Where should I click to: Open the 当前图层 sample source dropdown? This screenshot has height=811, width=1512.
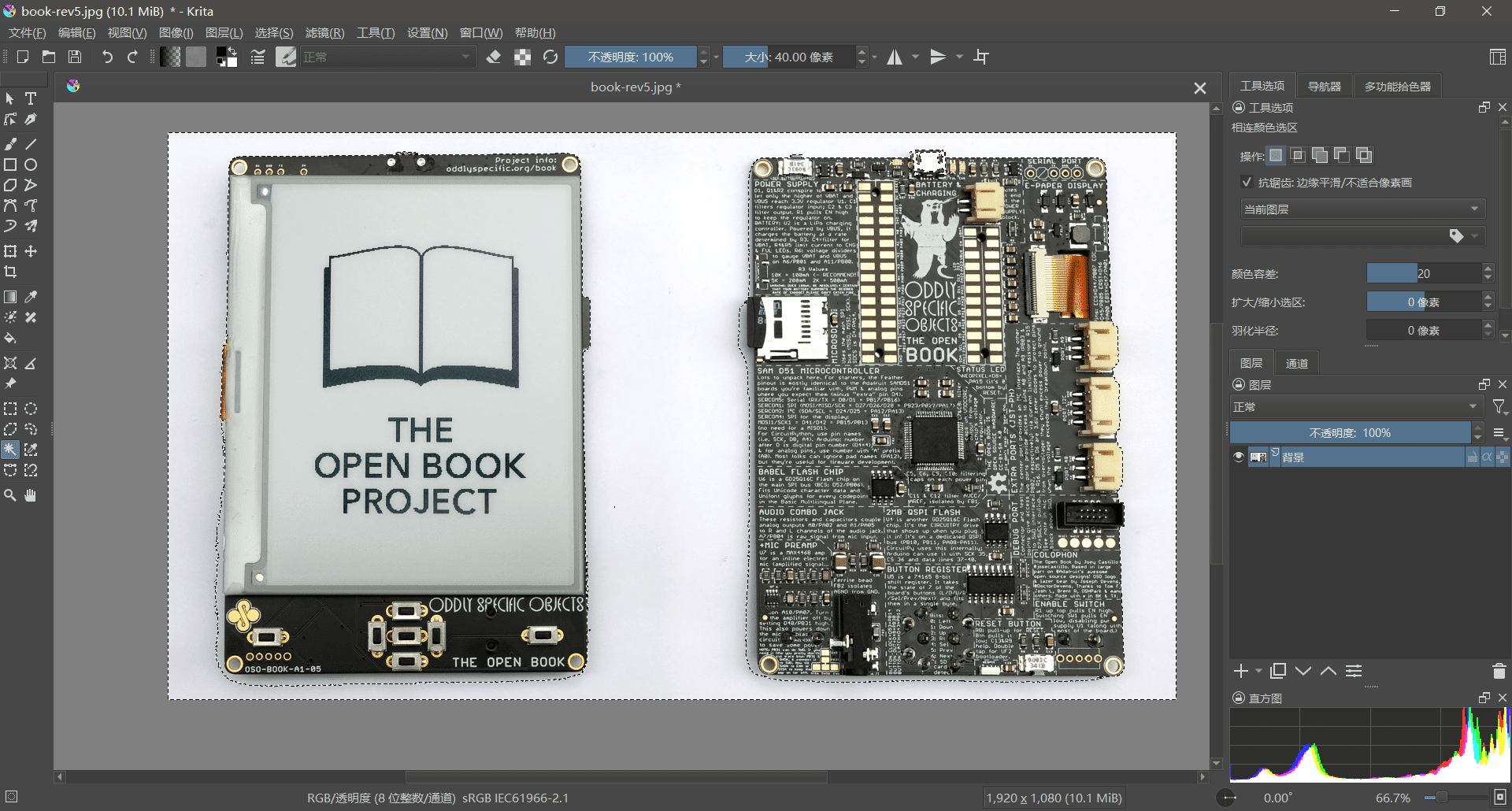point(1362,209)
